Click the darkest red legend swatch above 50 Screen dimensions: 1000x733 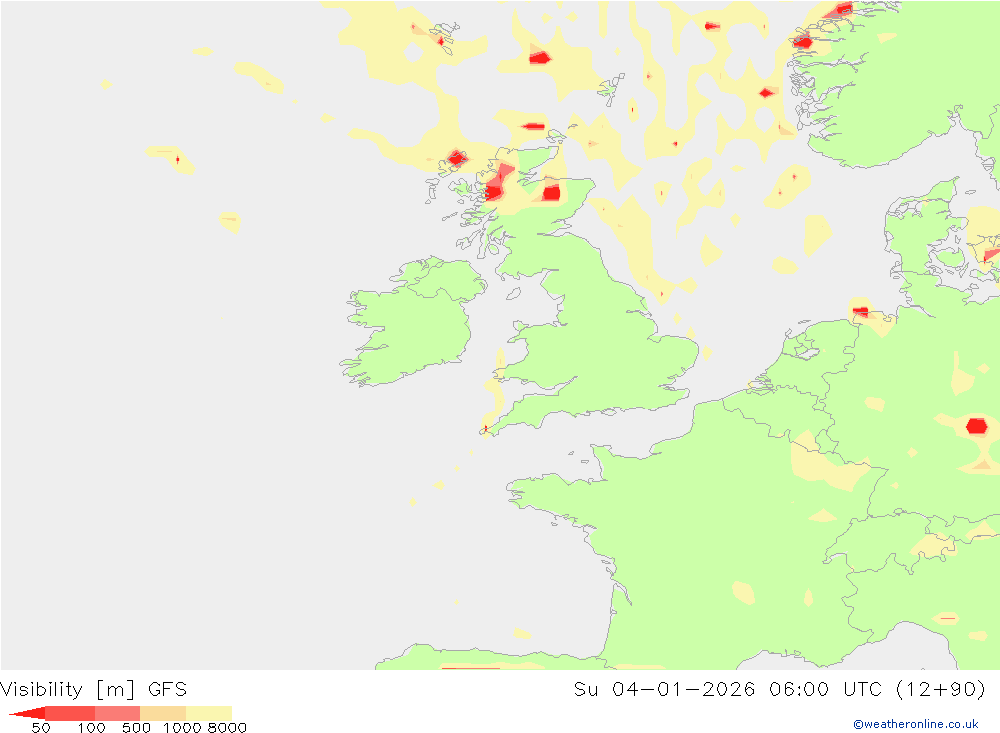coord(27,713)
